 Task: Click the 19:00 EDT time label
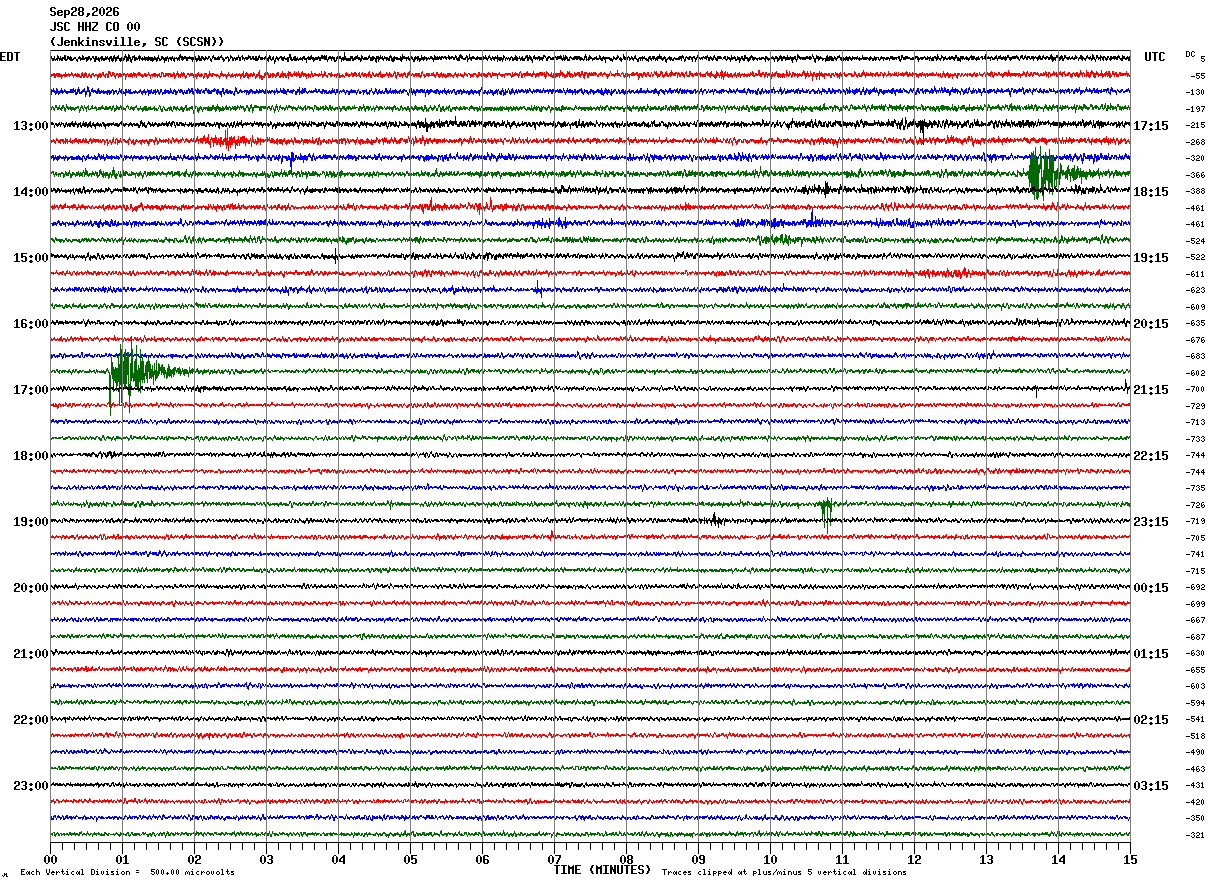click(30, 522)
